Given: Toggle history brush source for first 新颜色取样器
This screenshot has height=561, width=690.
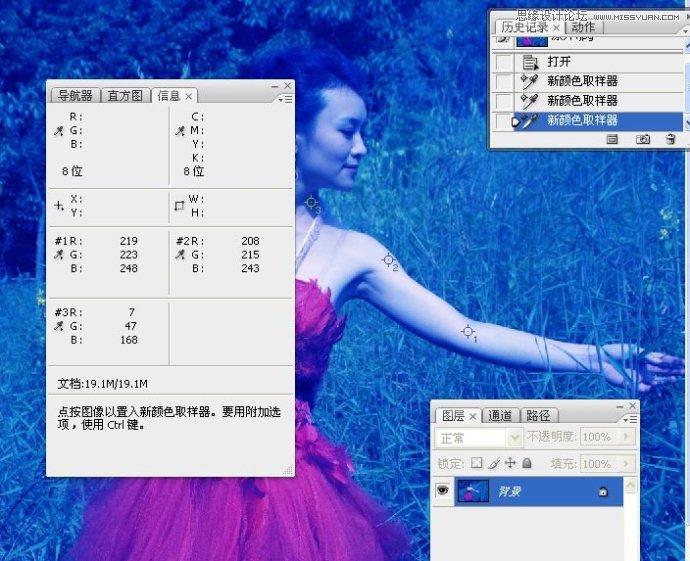Looking at the screenshot, I should pyautogui.click(x=503, y=81).
